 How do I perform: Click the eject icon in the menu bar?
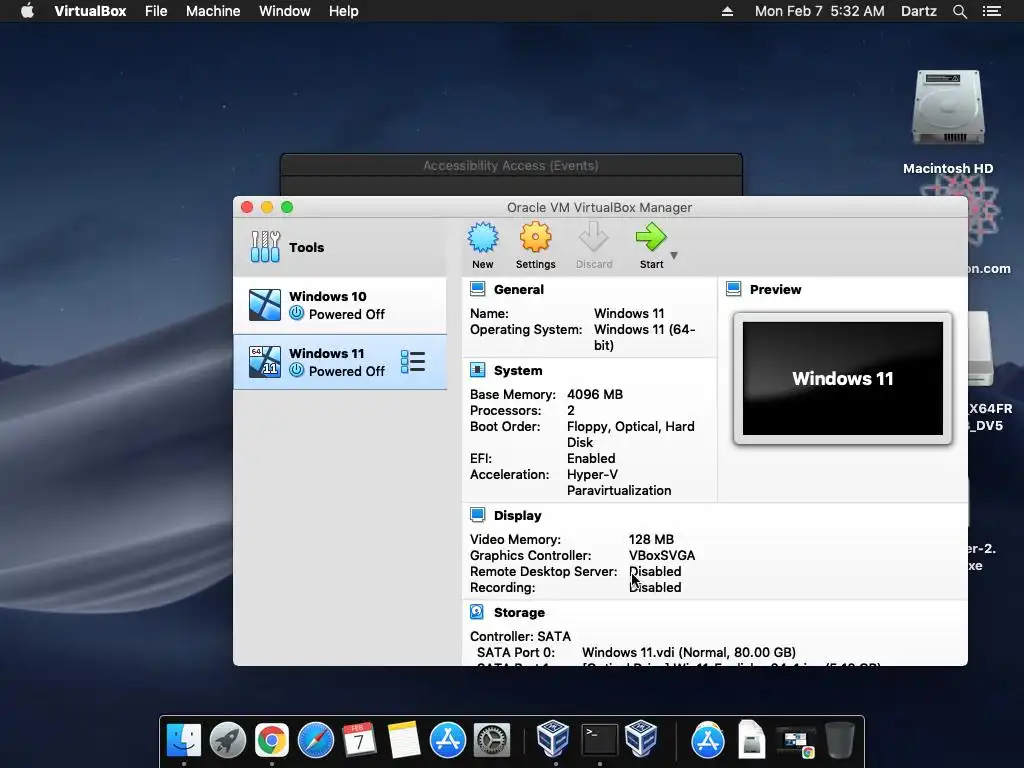point(727,11)
